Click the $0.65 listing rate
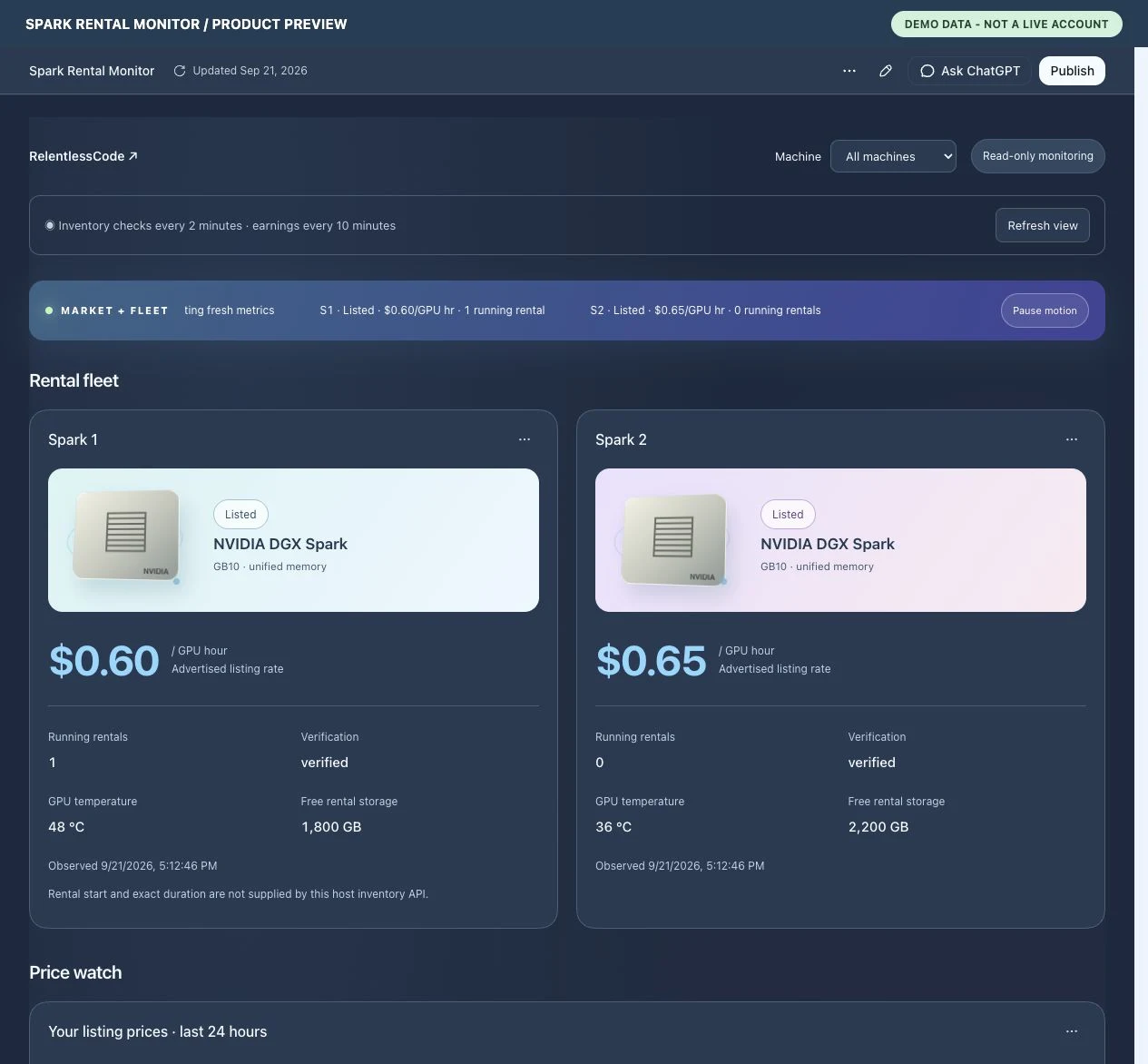The image size is (1148, 1064). (x=651, y=660)
